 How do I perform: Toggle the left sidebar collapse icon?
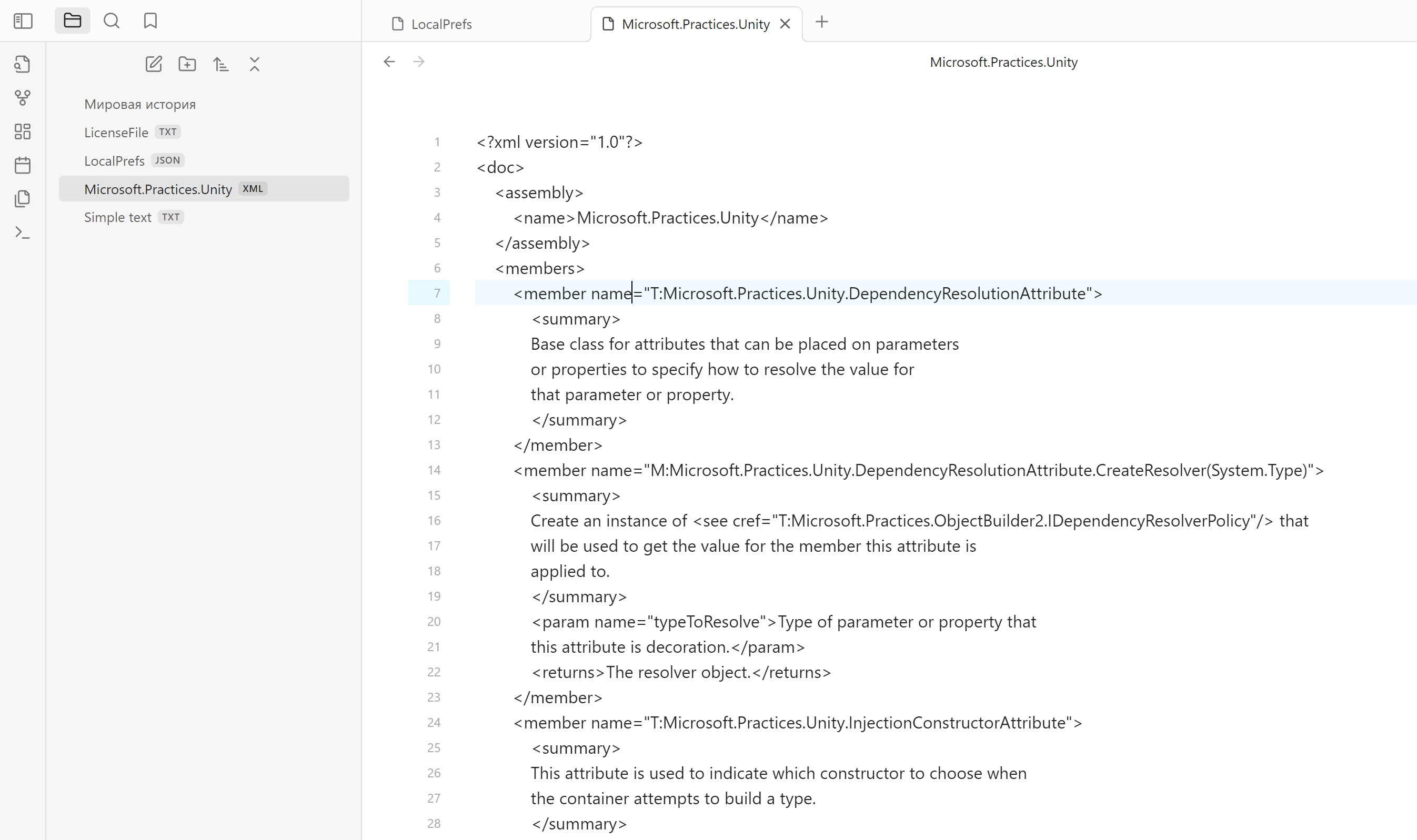[23, 21]
